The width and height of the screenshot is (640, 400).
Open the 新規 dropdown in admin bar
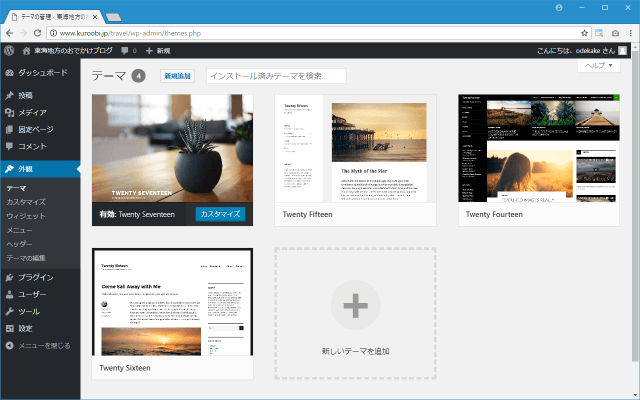pyautogui.click(x=158, y=50)
